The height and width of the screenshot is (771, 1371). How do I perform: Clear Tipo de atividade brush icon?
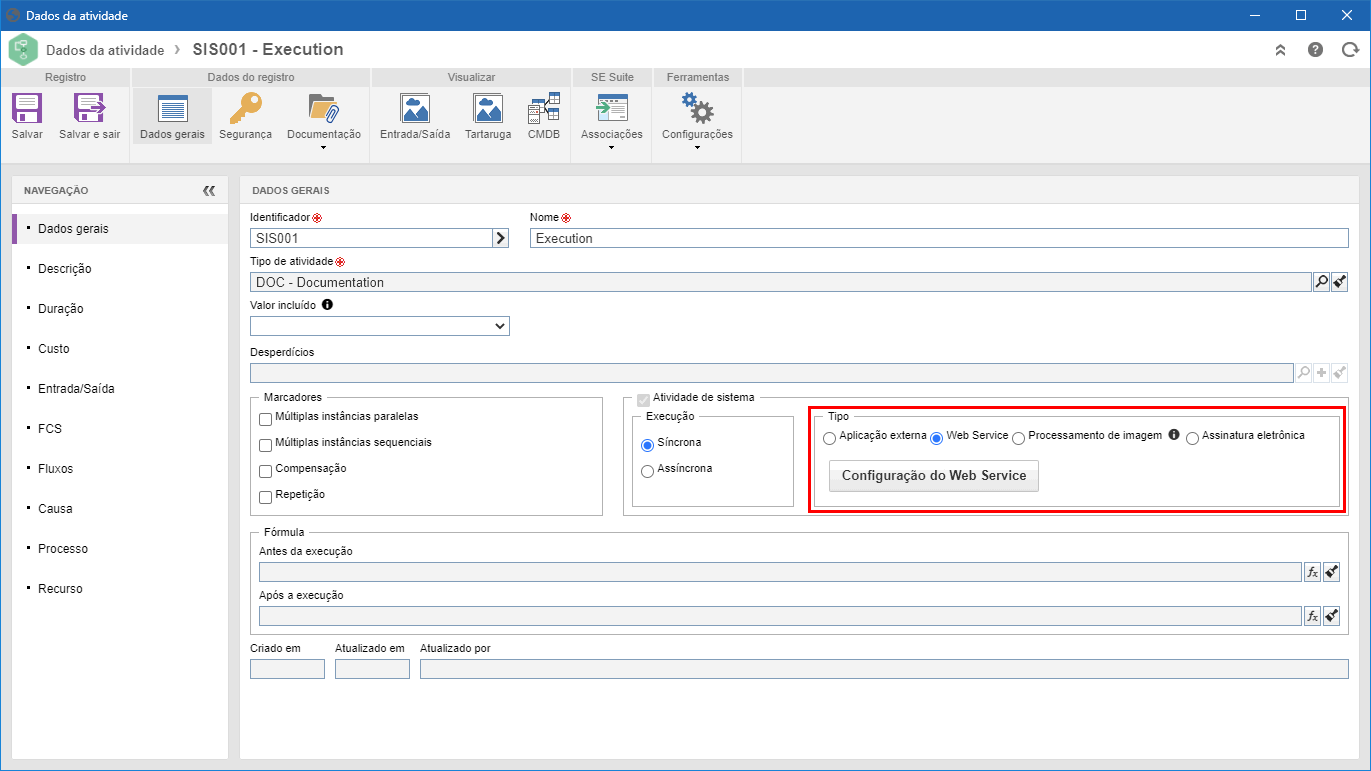click(x=1340, y=282)
